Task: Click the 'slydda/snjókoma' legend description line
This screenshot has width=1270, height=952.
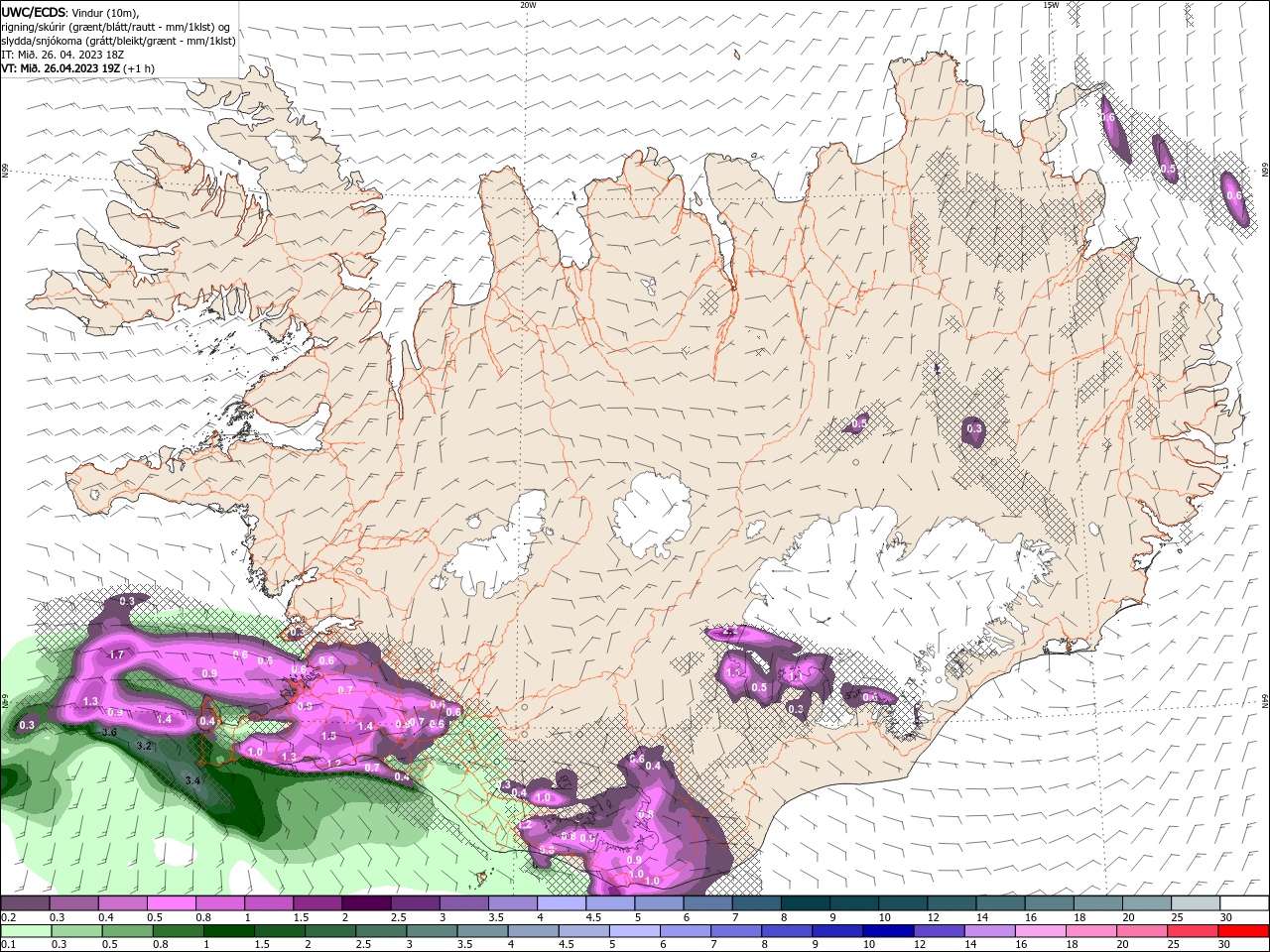Action: click(118, 41)
